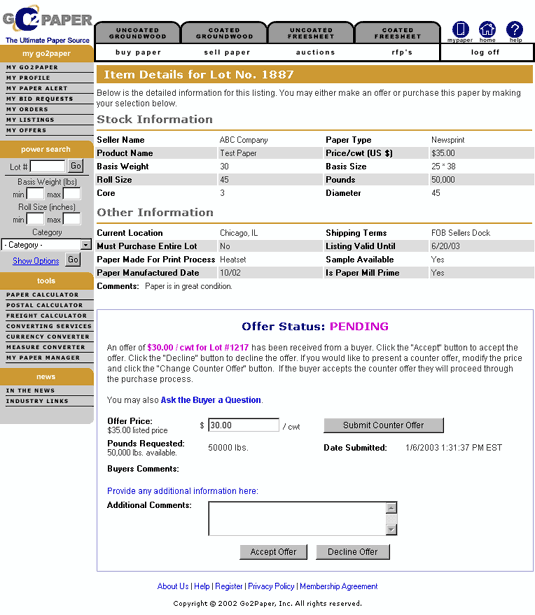
Task: Click Ask the Buyer a Question link
Action: (211, 400)
